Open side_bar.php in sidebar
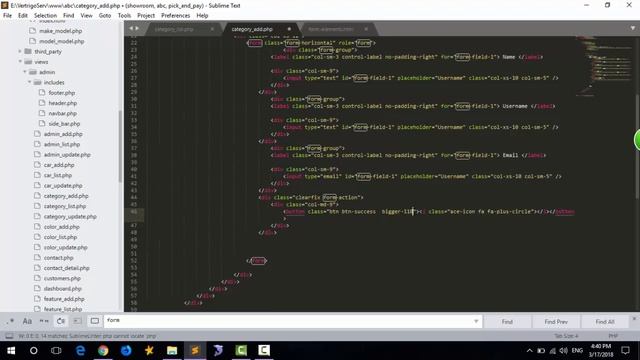The height and width of the screenshot is (360, 640). pyautogui.click(x=64, y=123)
